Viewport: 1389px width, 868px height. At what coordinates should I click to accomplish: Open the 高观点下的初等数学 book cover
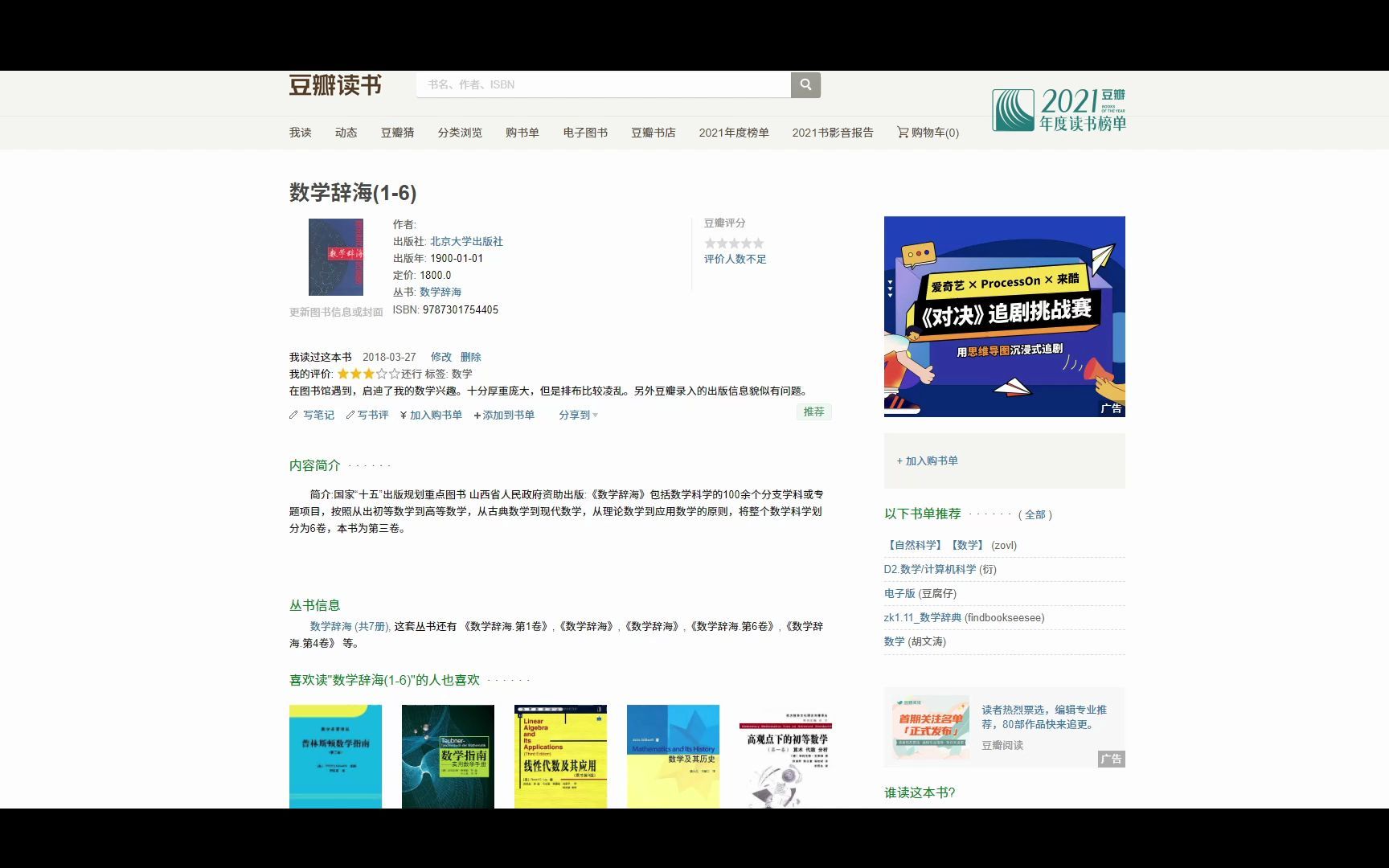point(785,756)
